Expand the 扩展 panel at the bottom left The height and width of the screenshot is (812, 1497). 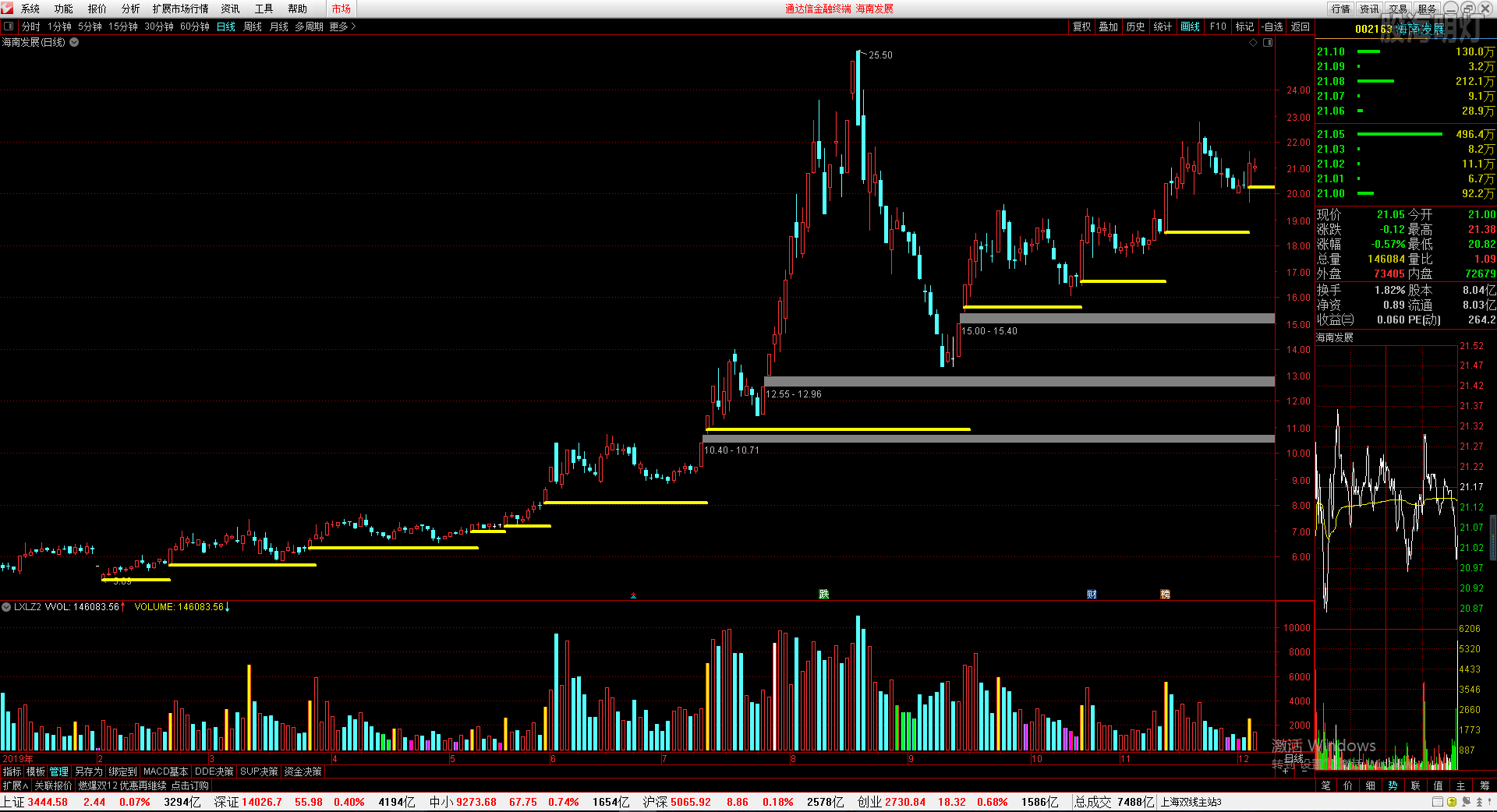[15, 786]
